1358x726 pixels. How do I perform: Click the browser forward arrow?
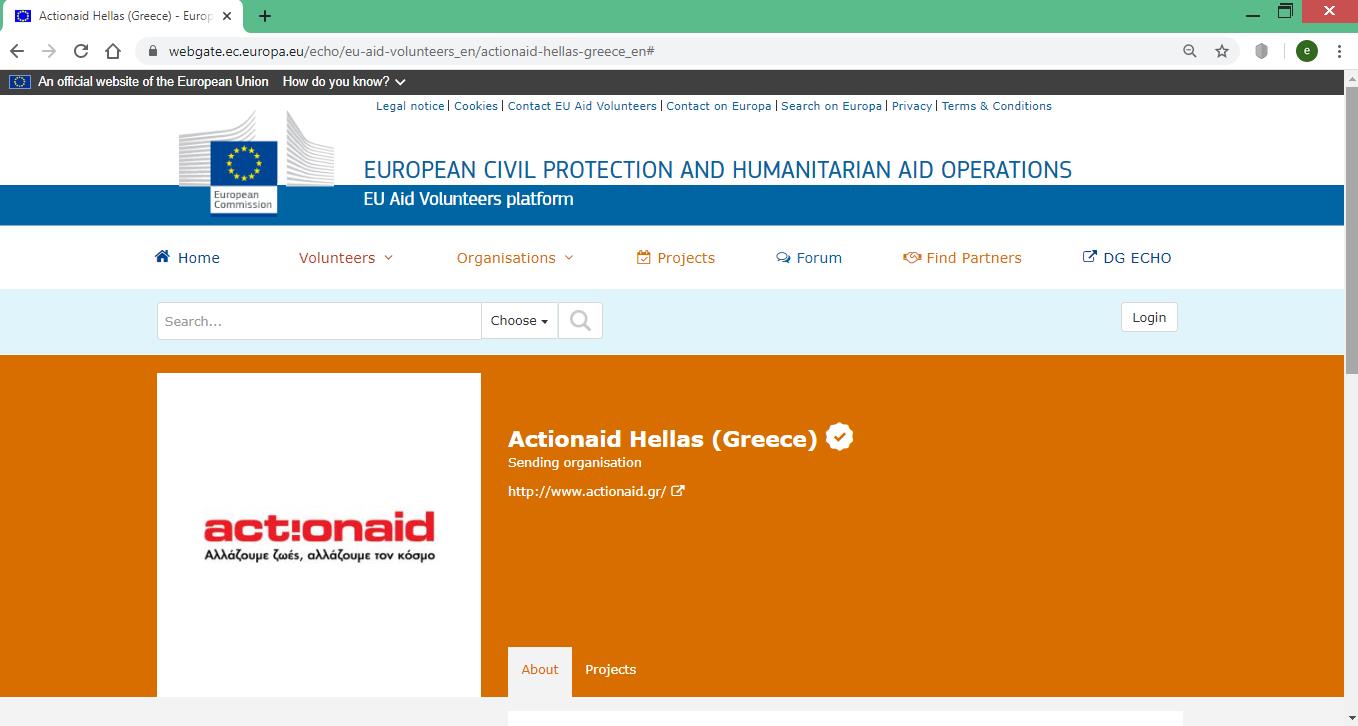(49, 51)
